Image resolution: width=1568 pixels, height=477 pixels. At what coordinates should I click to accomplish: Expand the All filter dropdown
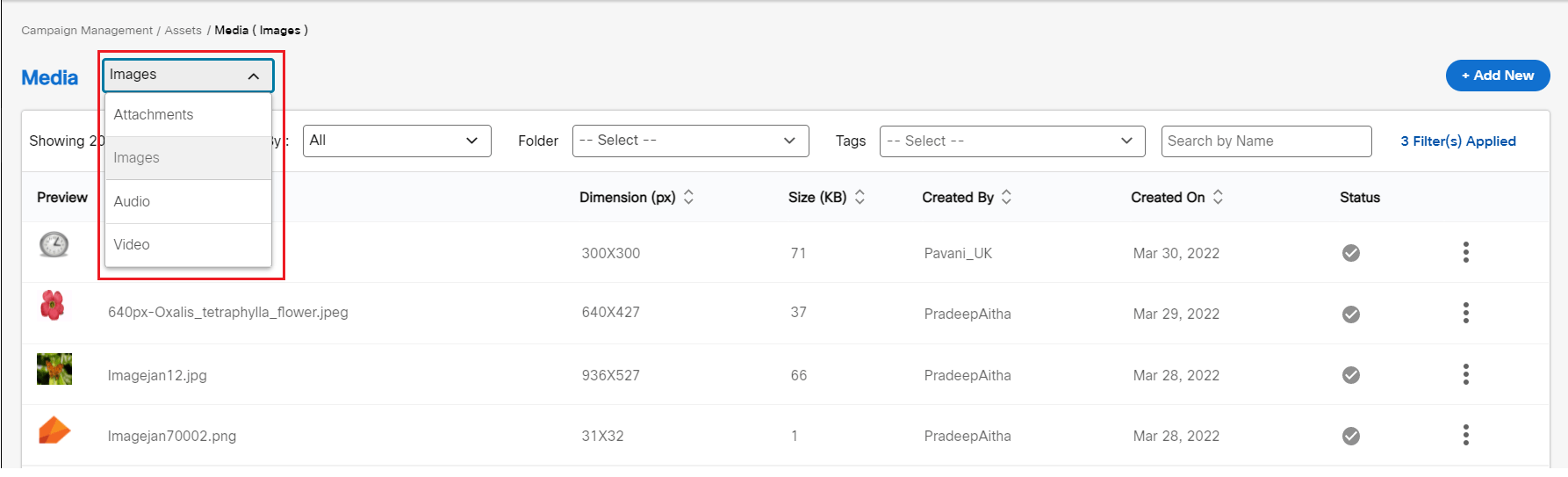point(396,141)
